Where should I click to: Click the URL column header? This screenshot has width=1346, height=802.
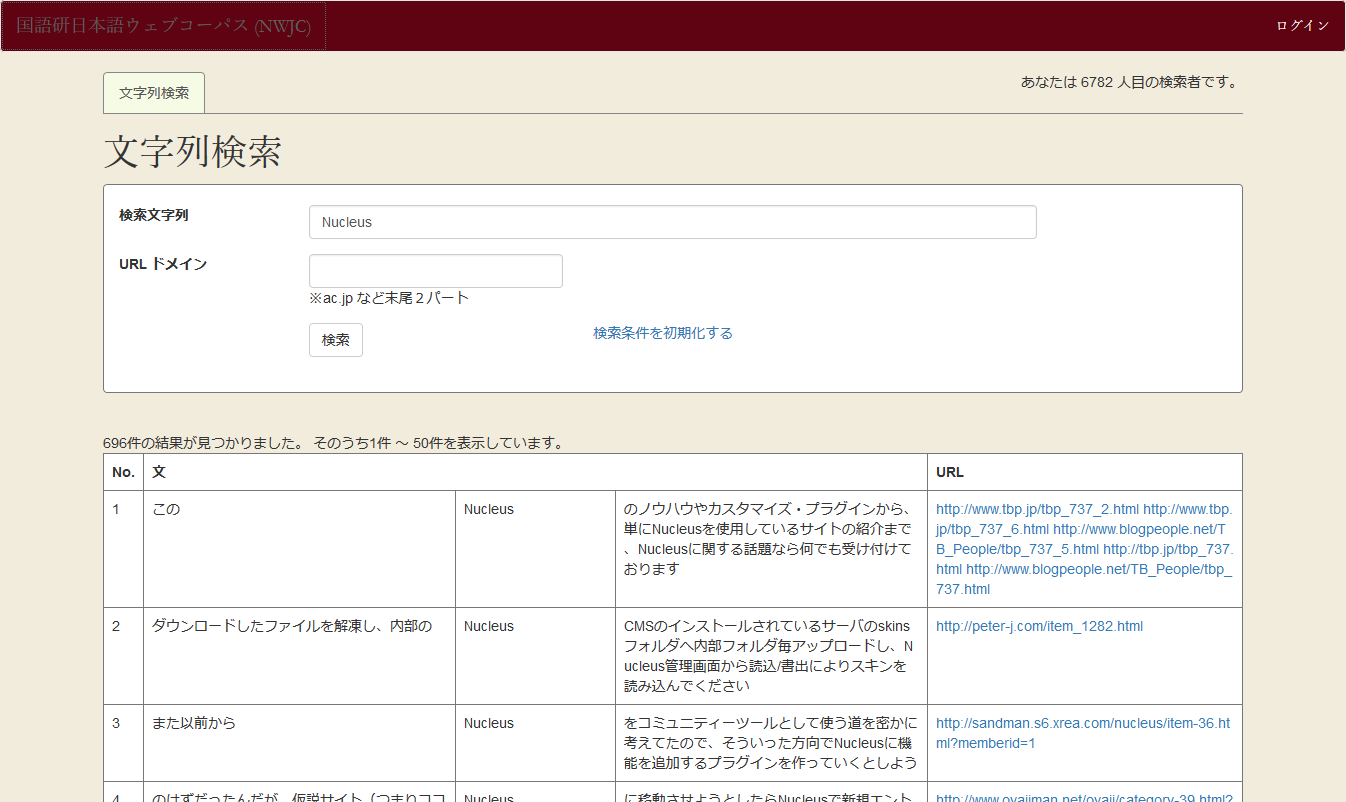click(948, 471)
